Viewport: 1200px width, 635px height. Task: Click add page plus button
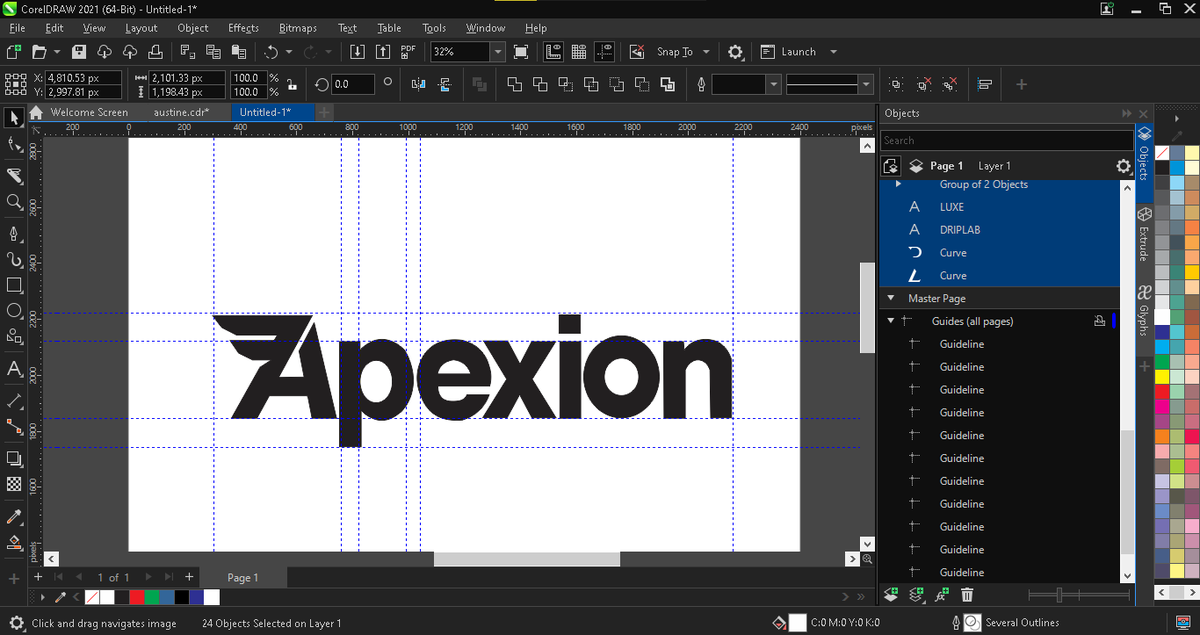[189, 577]
